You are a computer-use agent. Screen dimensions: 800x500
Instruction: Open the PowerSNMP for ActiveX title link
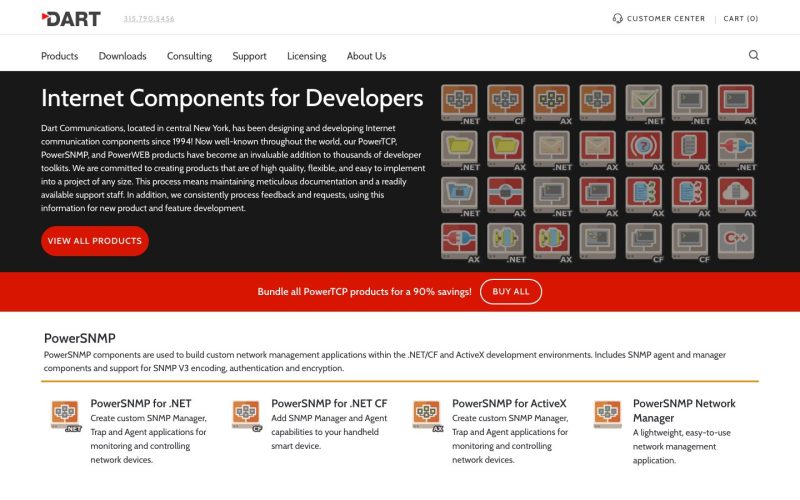coord(509,404)
